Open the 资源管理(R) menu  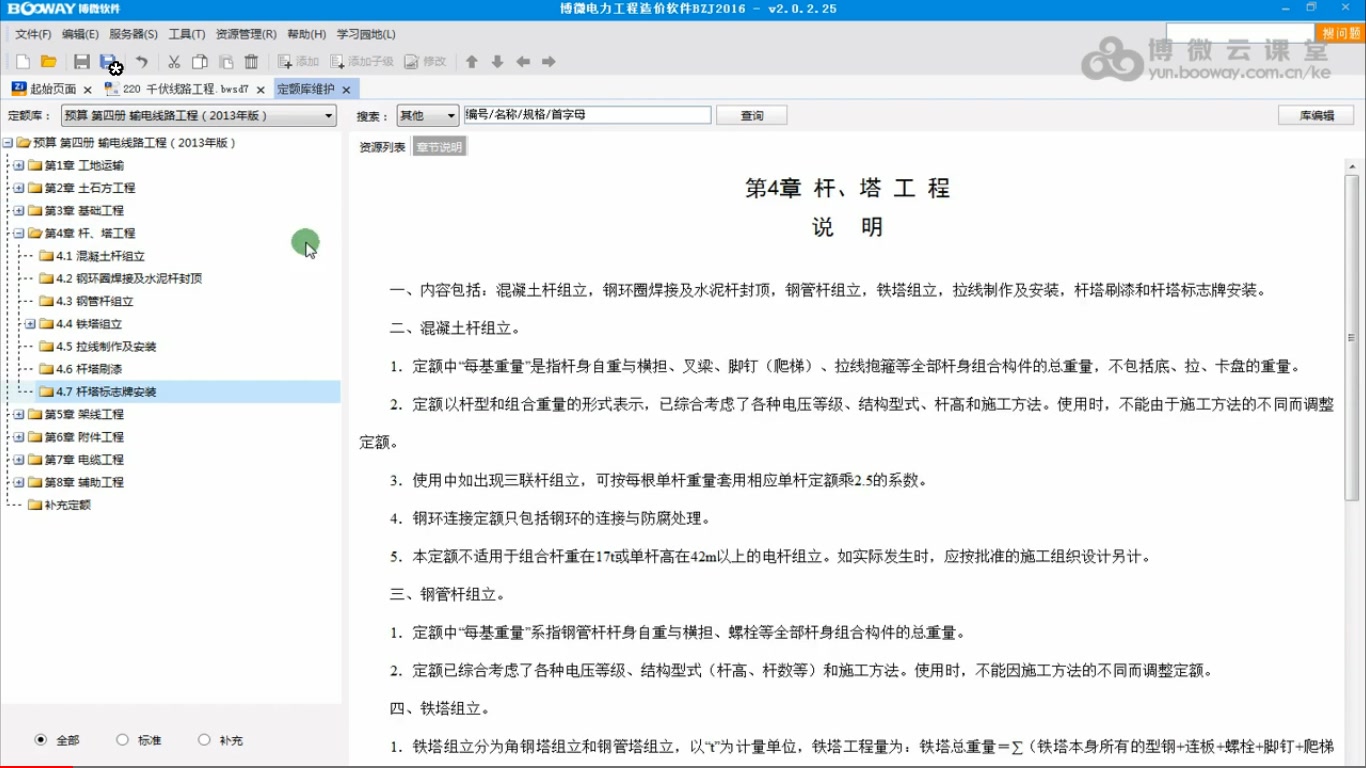click(246, 34)
